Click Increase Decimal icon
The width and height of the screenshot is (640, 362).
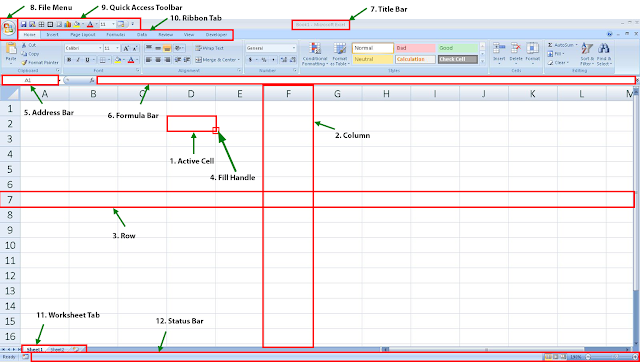tap(284, 60)
